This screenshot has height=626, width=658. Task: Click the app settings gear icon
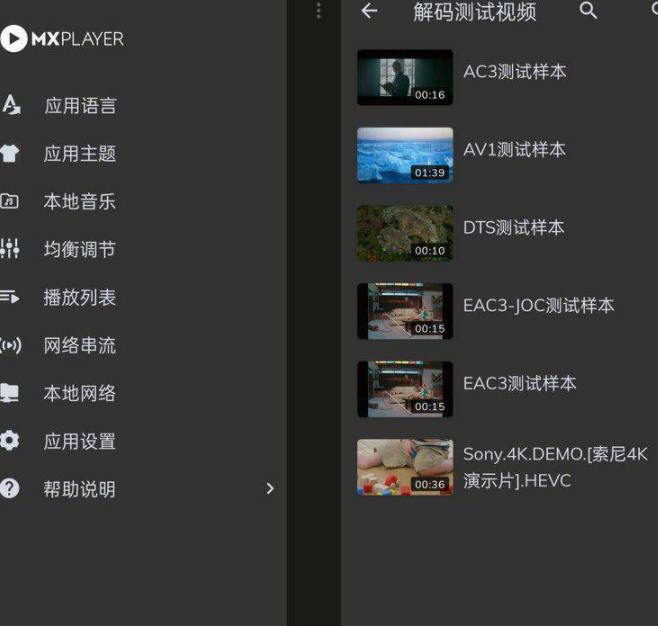tap(10, 441)
